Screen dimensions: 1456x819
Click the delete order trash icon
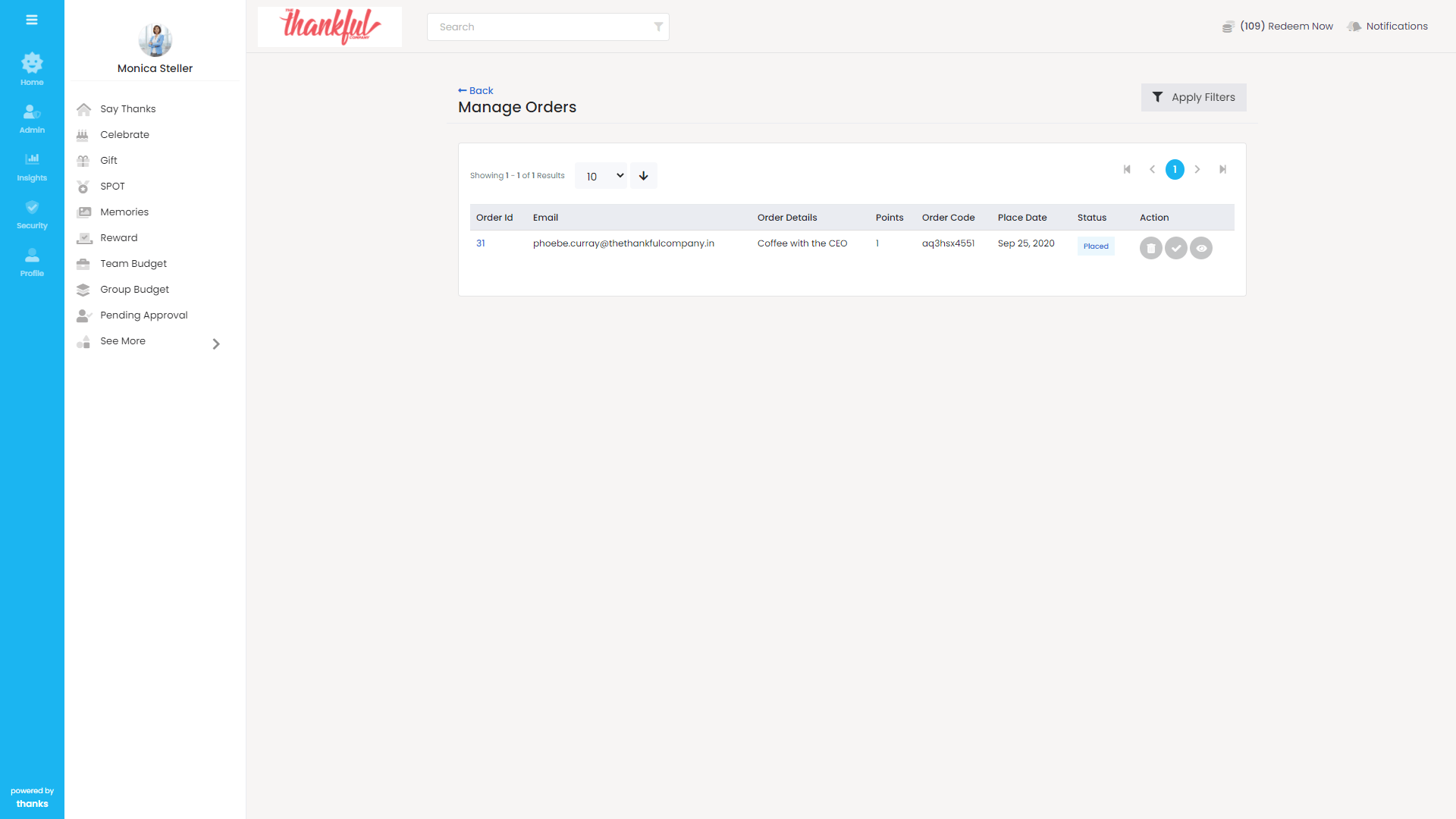point(1150,248)
